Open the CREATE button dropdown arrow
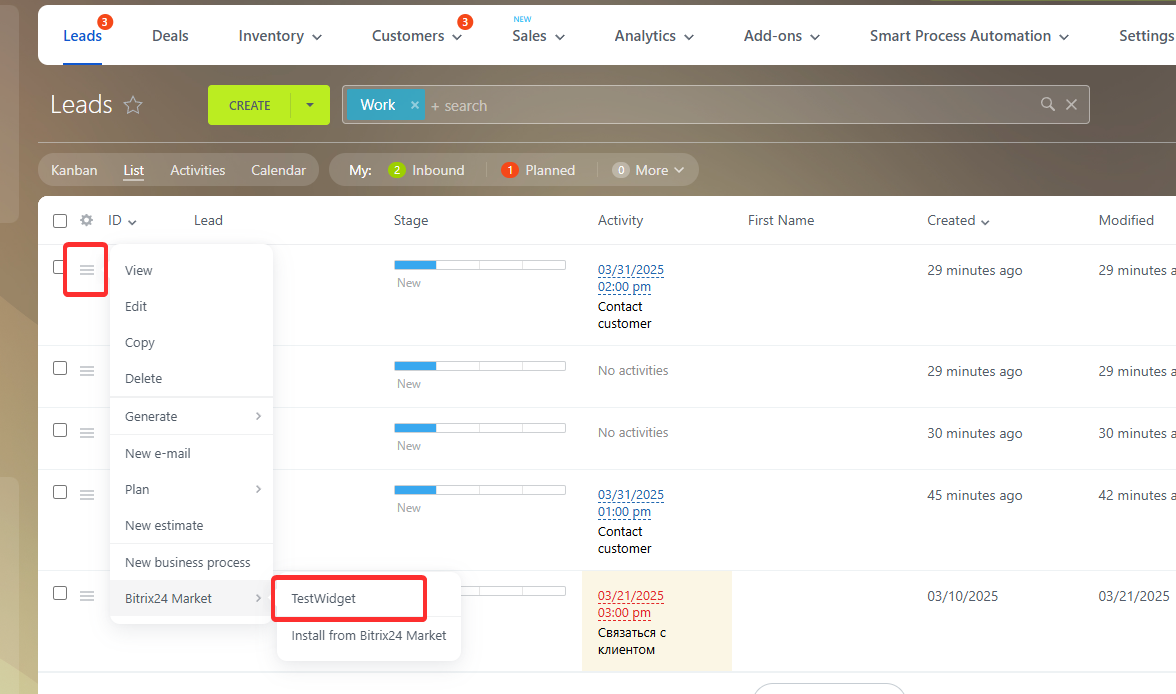The height and width of the screenshot is (694, 1176). [310, 104]
